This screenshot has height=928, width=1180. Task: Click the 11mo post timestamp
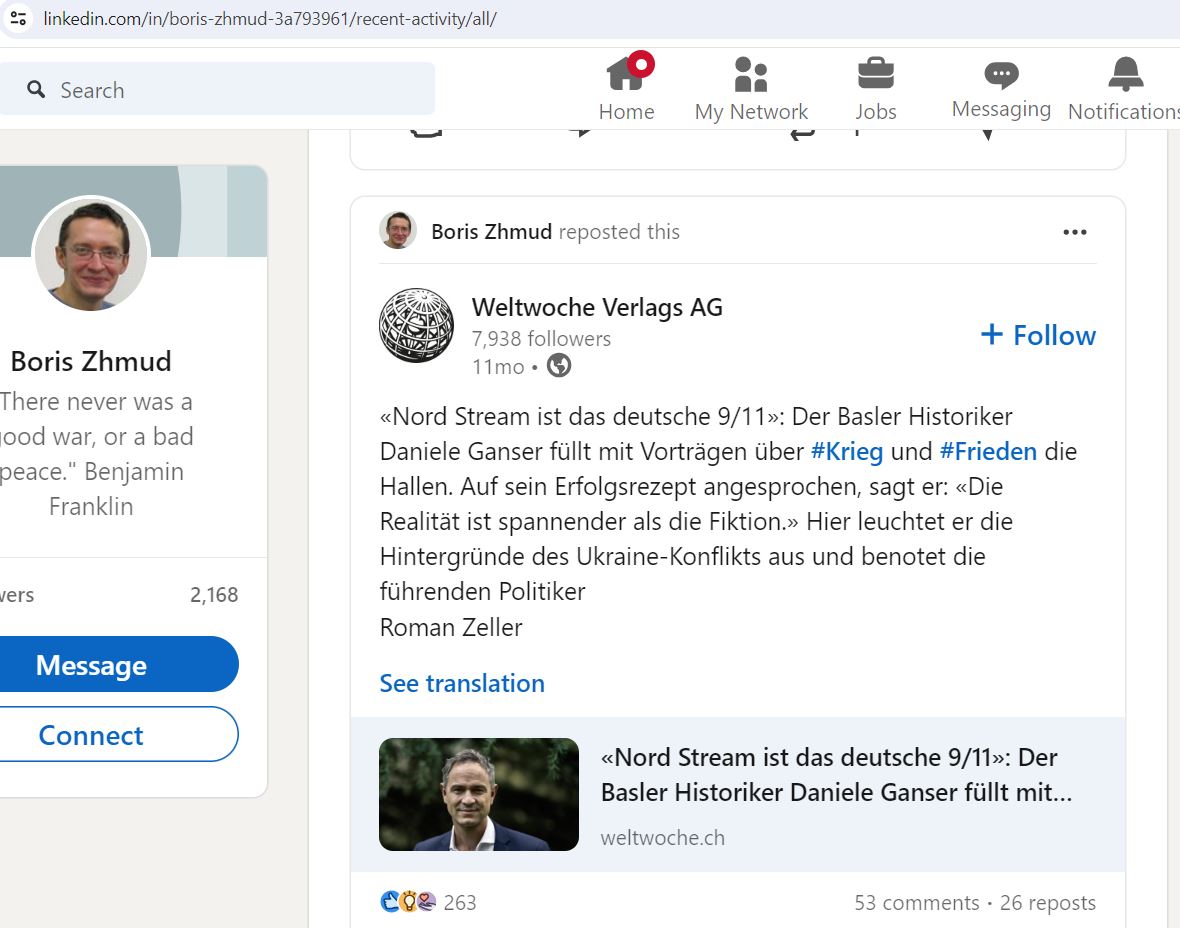click(x=497, y=367)
